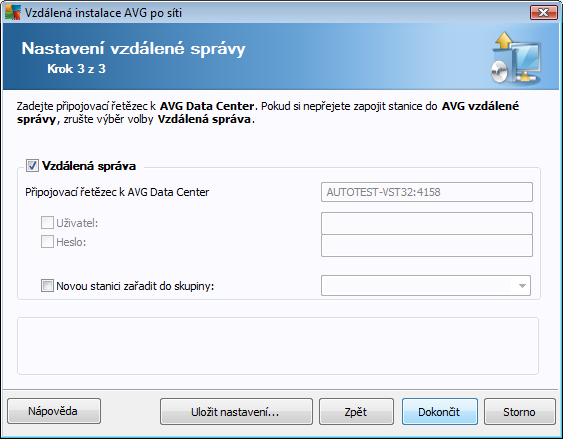Tick the Uživatel checkbox
This screenshot has height=439, width=563.
[x=47, y=223]
